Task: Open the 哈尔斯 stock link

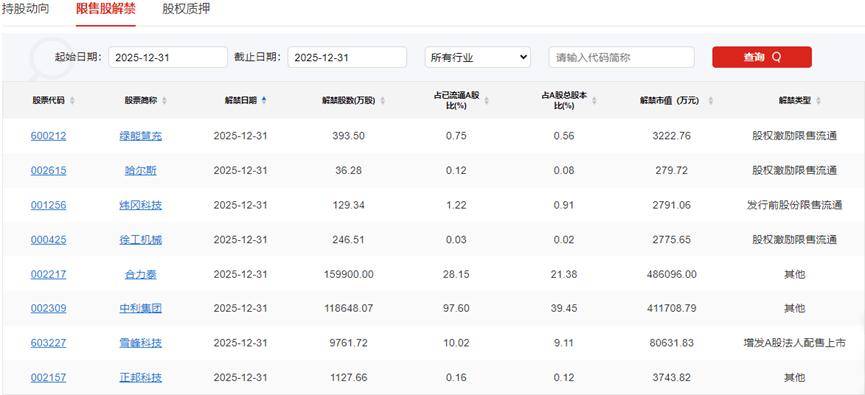Action: pyautogui.click(x=141, y=170)
